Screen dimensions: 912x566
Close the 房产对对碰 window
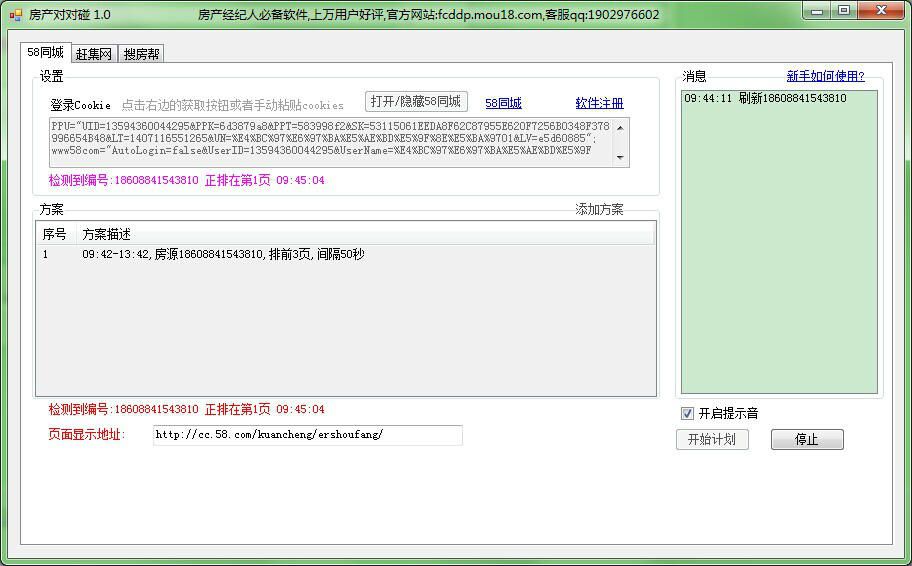[881, 11]
